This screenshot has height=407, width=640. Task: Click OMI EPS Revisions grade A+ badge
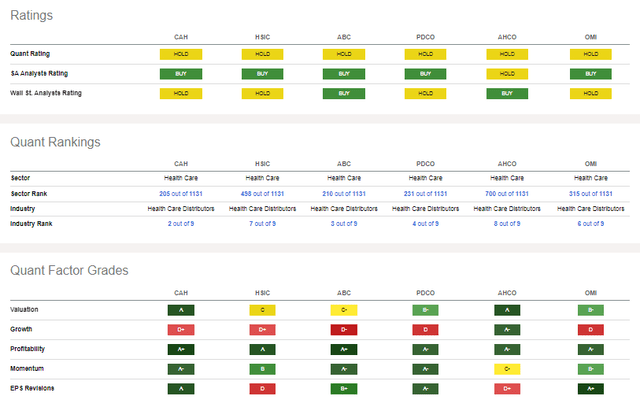591,389
